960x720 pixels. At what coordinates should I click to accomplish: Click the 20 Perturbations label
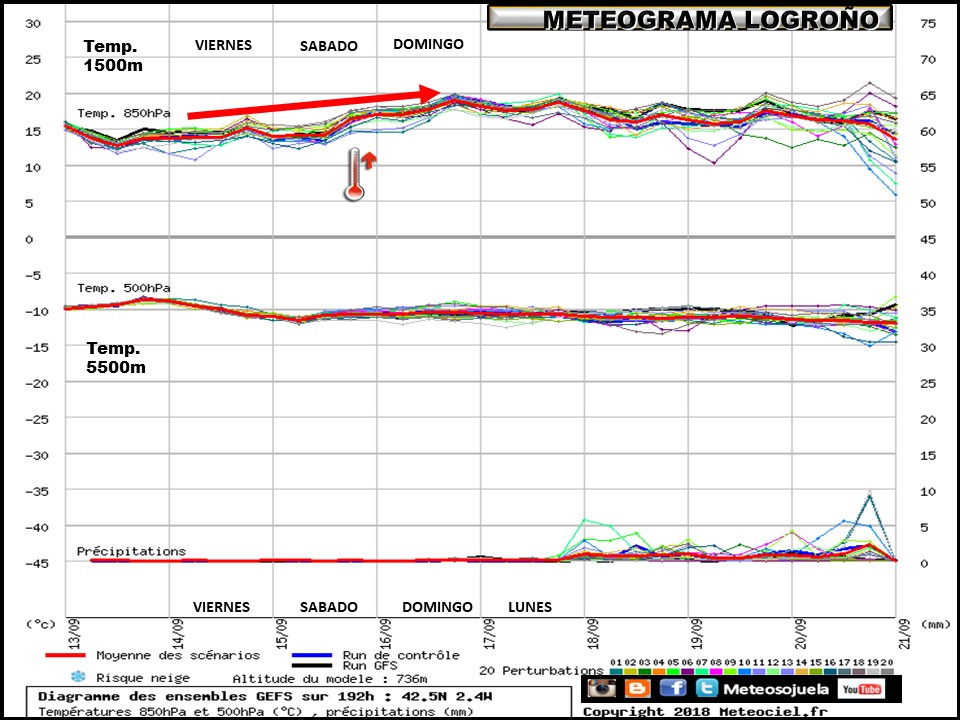coord(542,670)
